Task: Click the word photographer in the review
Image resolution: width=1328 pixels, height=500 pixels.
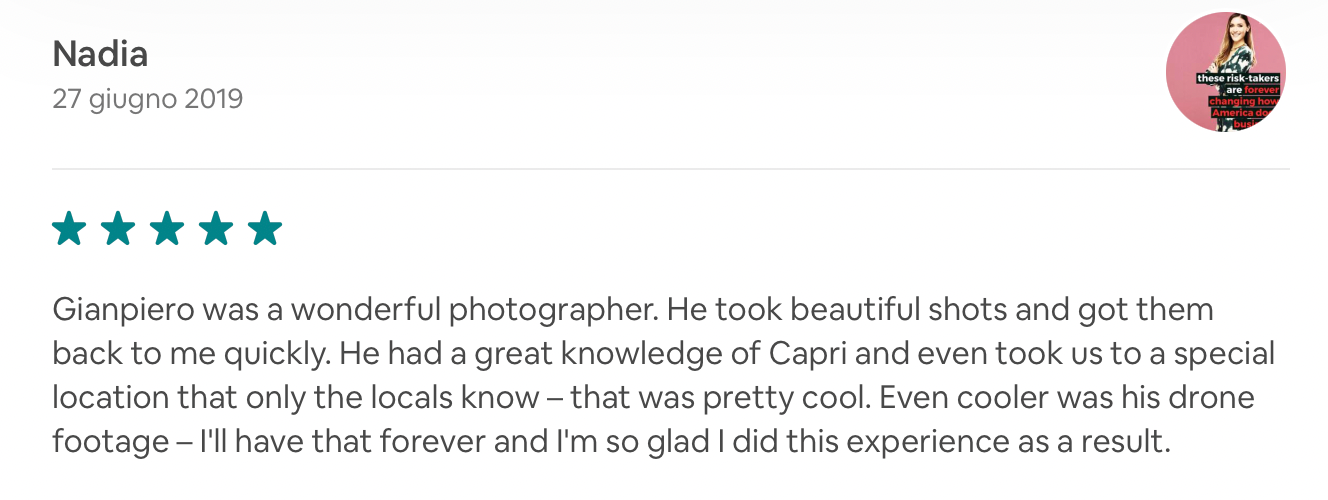Action: tap(553, 310)
